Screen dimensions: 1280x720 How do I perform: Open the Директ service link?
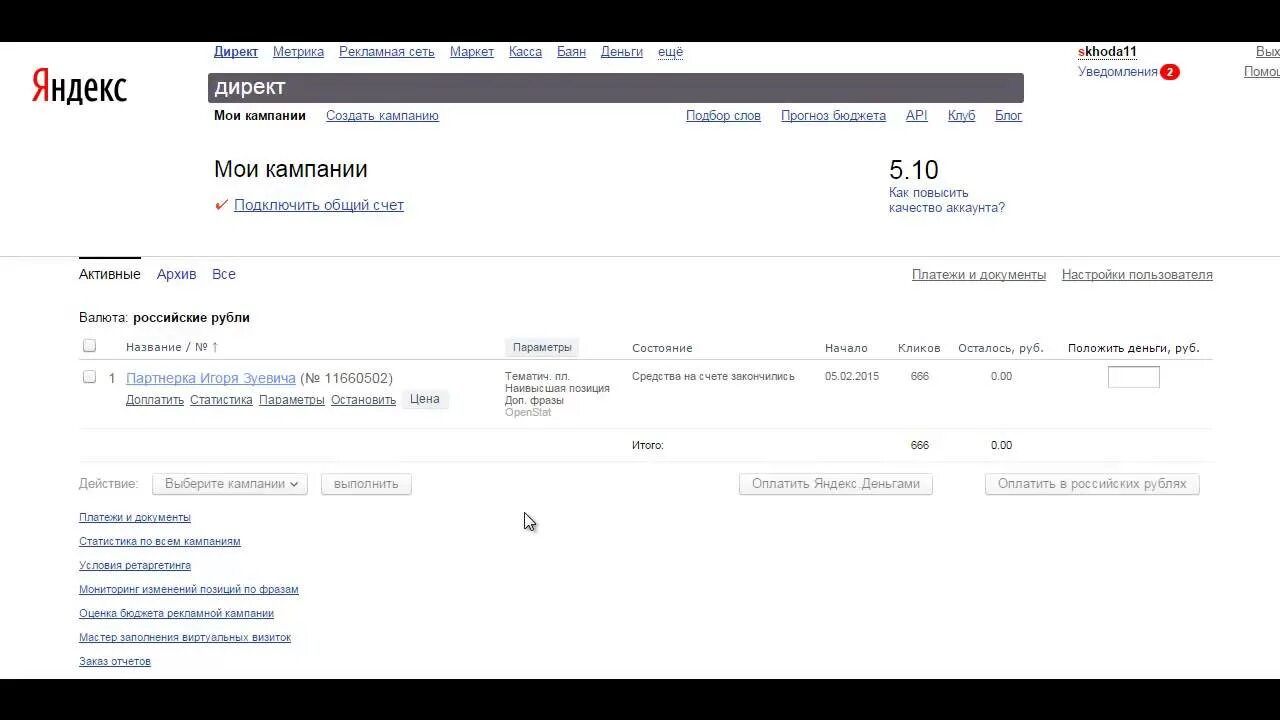tap(236, 52)
